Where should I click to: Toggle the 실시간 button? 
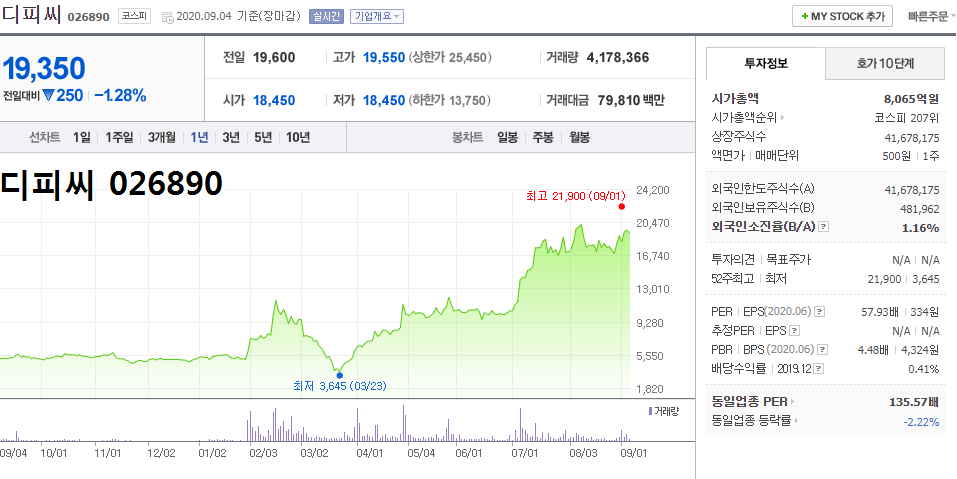(x=327, y=16)
